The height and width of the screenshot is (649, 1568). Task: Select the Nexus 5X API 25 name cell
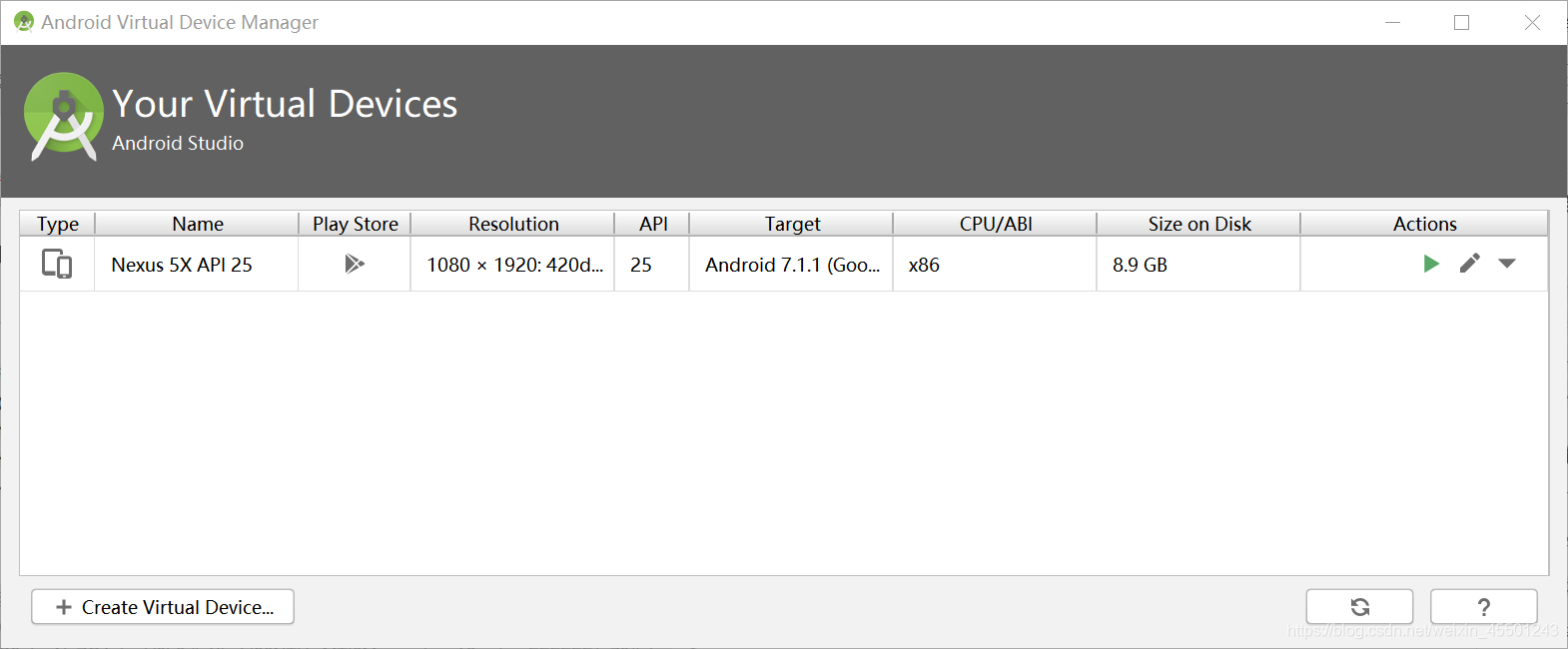[x=197, y=265]
